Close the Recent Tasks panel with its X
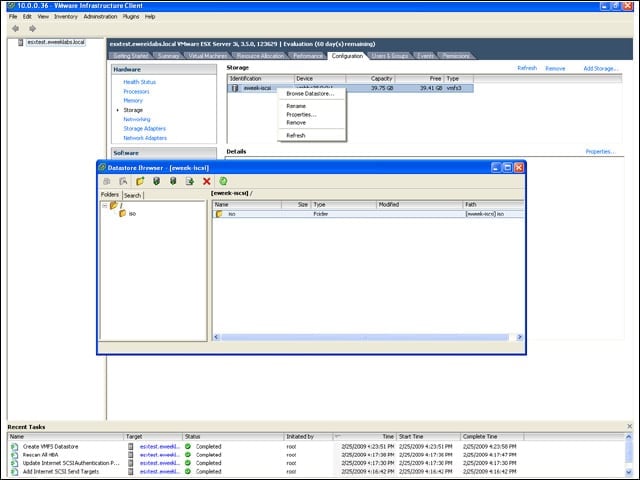This screenshot has height=480, width=640. [x=629, y=426]
